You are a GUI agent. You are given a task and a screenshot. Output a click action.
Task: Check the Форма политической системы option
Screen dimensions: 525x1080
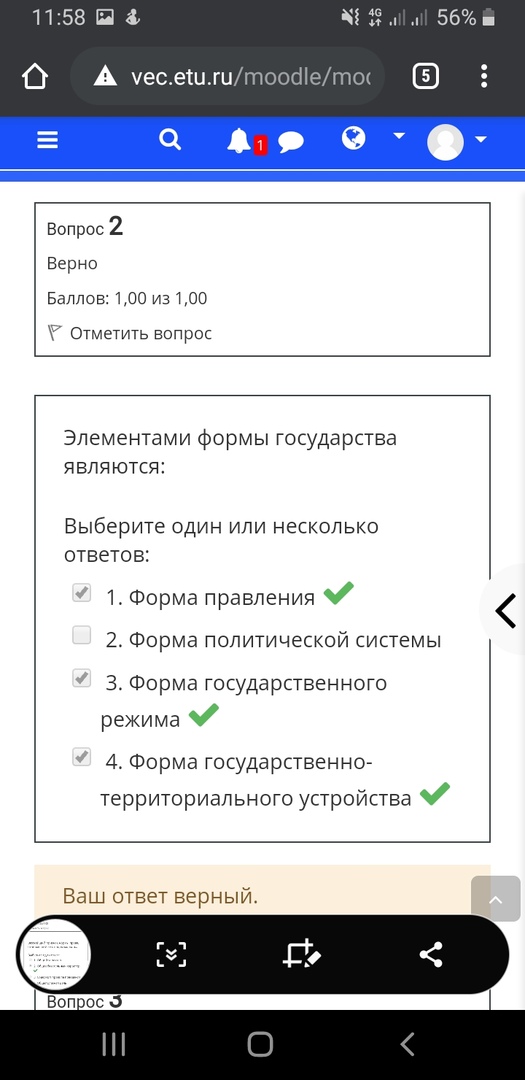tap(82, 636)
